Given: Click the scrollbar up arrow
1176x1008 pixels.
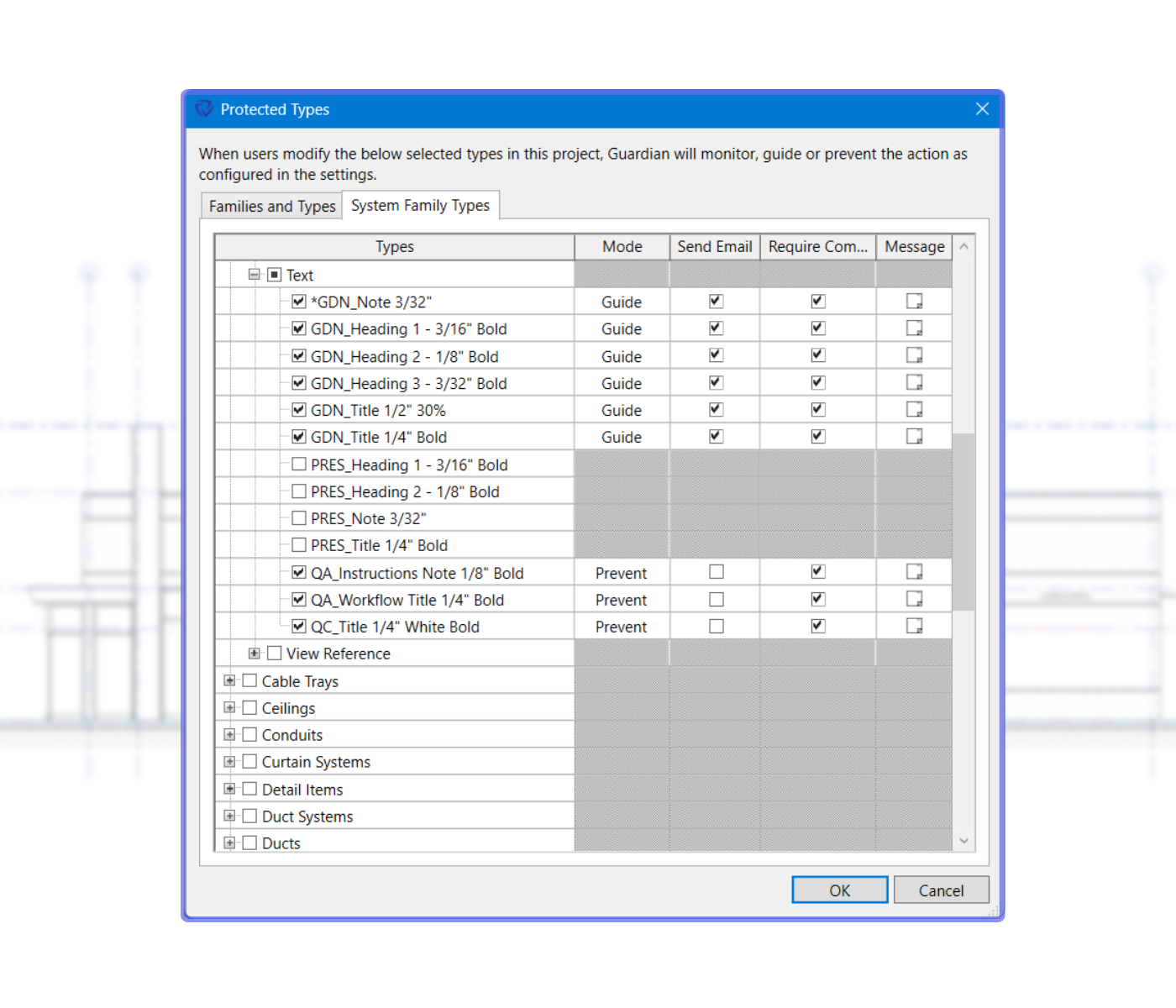Looking at the screenshot, I should [963, 246].
